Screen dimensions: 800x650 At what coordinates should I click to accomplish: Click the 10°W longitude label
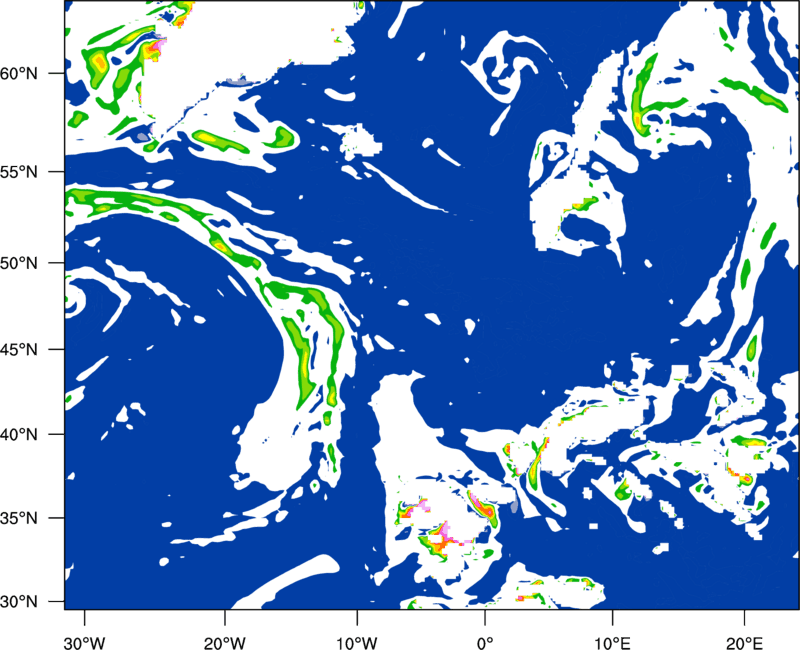(x=357, y=642)
